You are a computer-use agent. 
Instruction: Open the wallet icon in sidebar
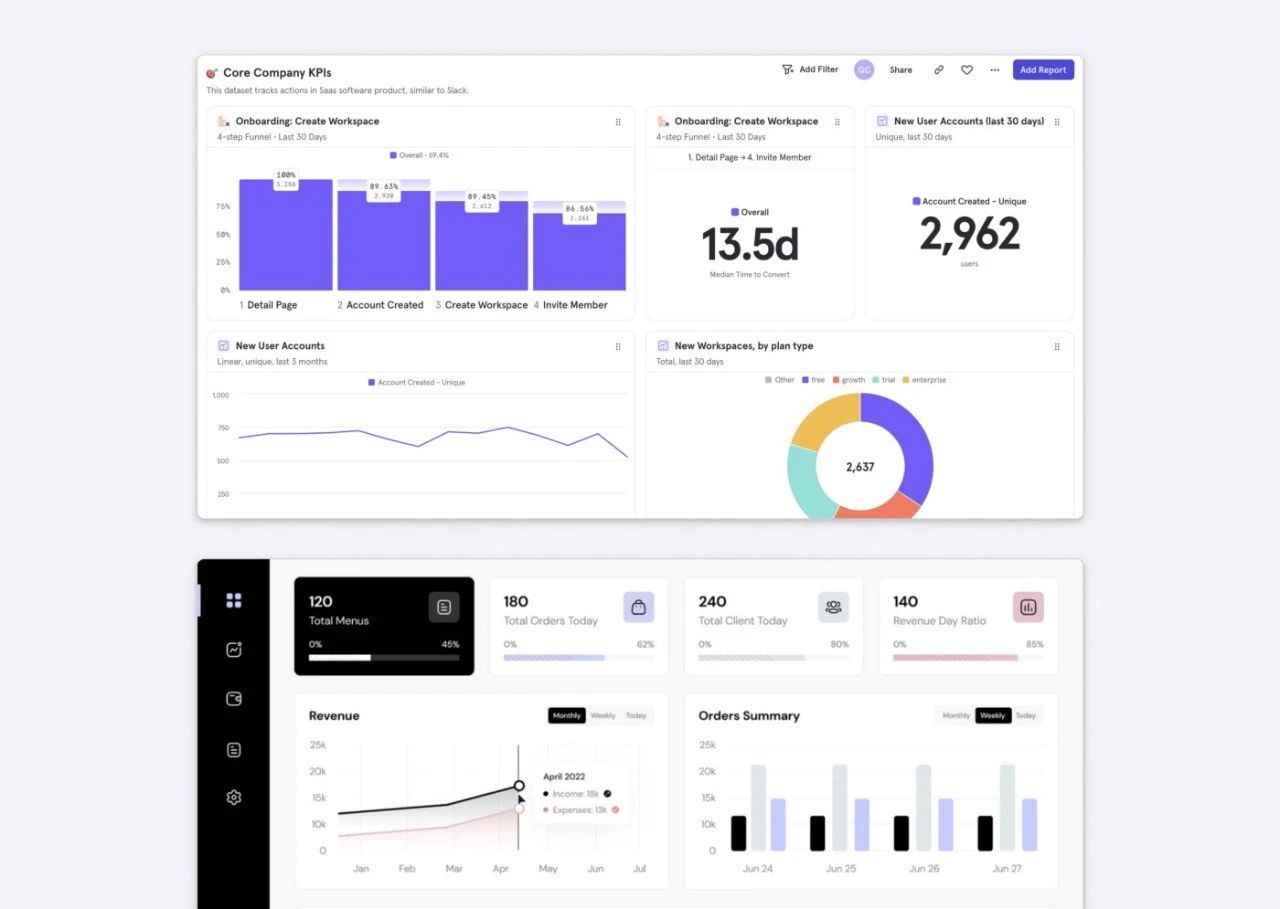click(234, 699)
